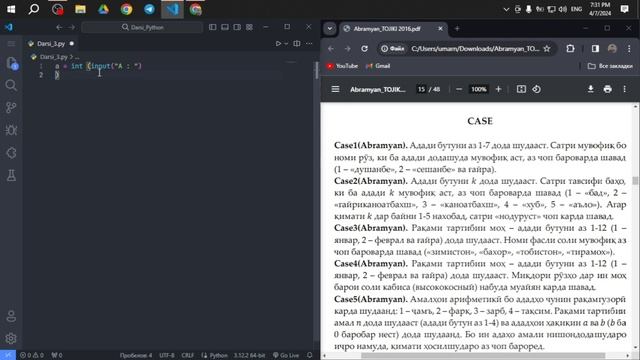
Task: Toggle Chrome side panel
Action: [595, 49]
